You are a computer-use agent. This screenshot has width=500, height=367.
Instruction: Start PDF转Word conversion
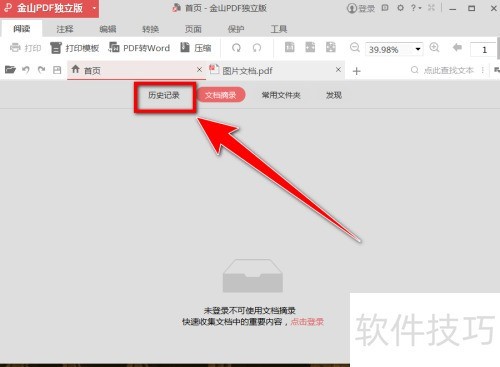point(139,48)
